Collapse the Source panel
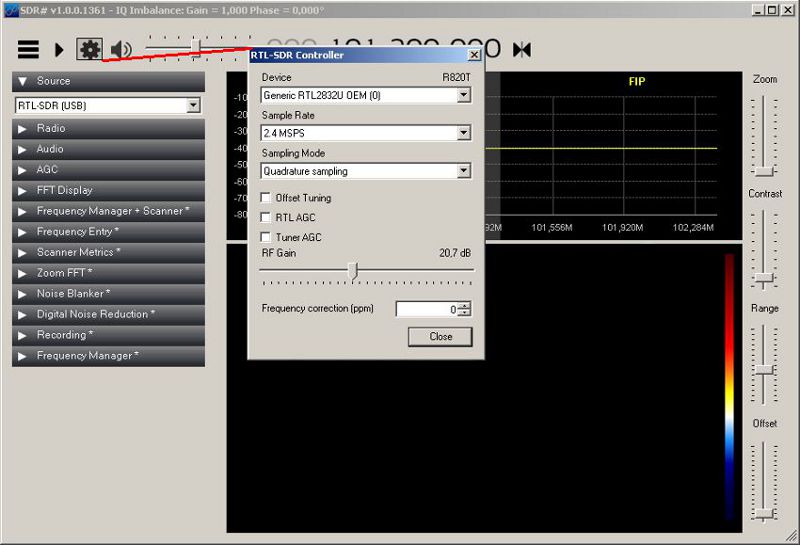800x545 pixels. tap(109, 81)
